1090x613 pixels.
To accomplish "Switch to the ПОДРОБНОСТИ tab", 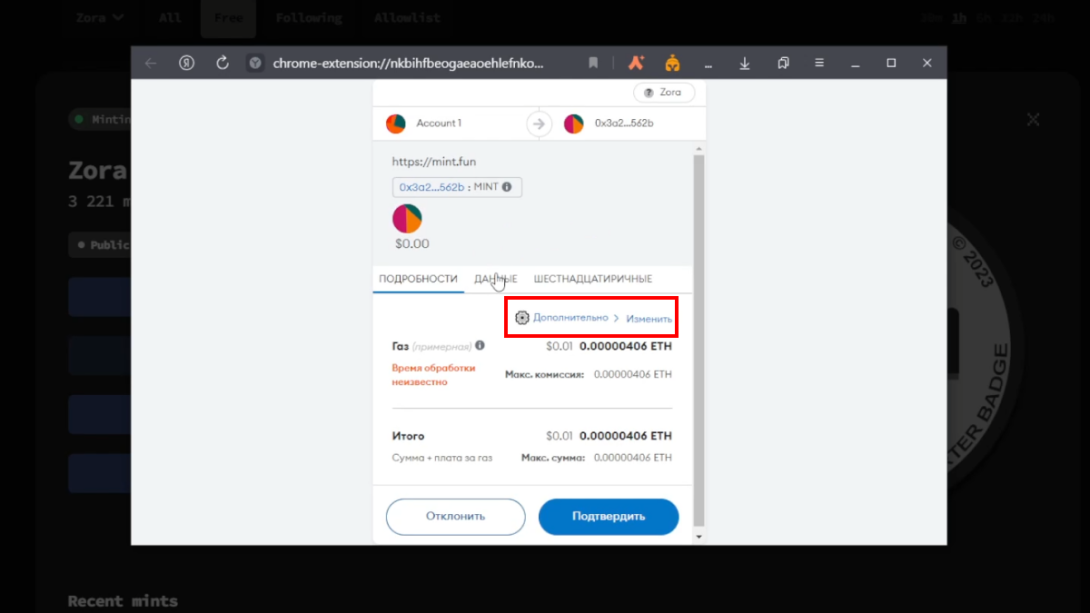I will click(x=418, y=279).
